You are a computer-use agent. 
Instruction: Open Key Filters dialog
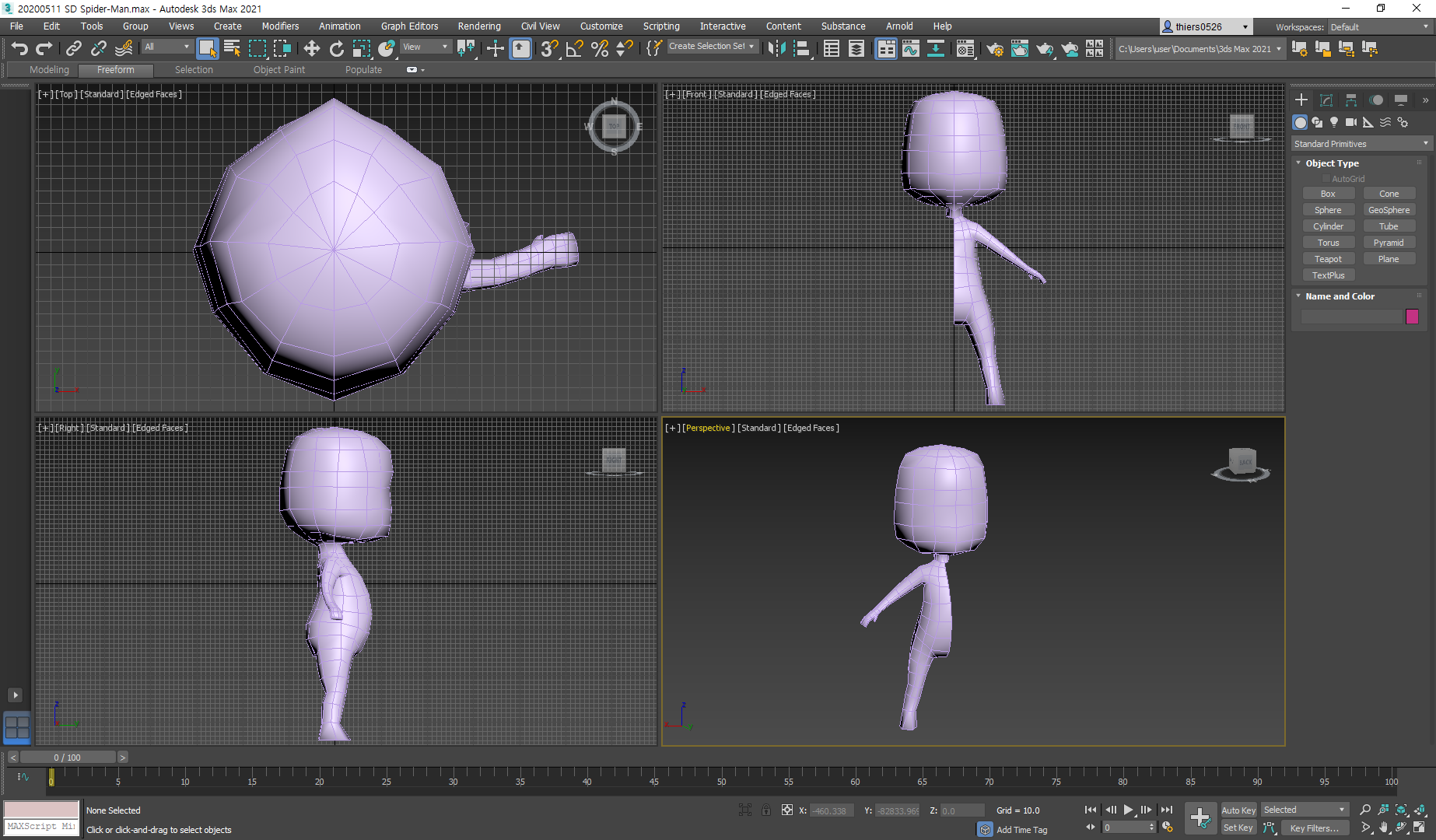1314,828
